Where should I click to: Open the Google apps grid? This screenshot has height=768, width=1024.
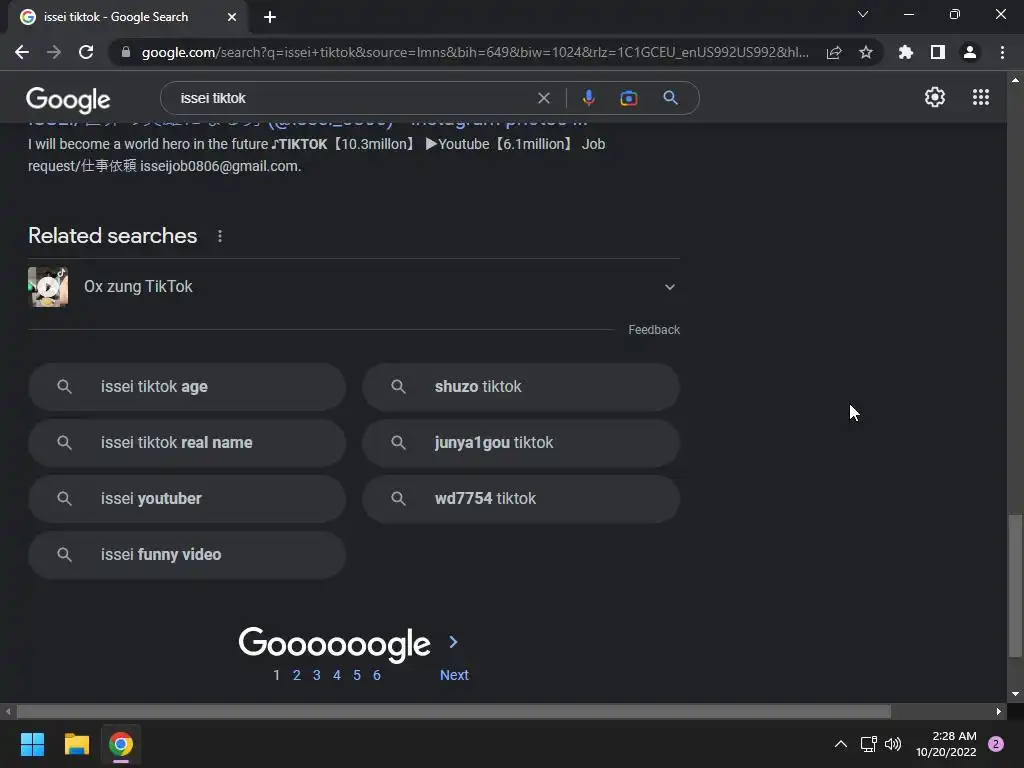pyautogui.click(x=980, y=97)
